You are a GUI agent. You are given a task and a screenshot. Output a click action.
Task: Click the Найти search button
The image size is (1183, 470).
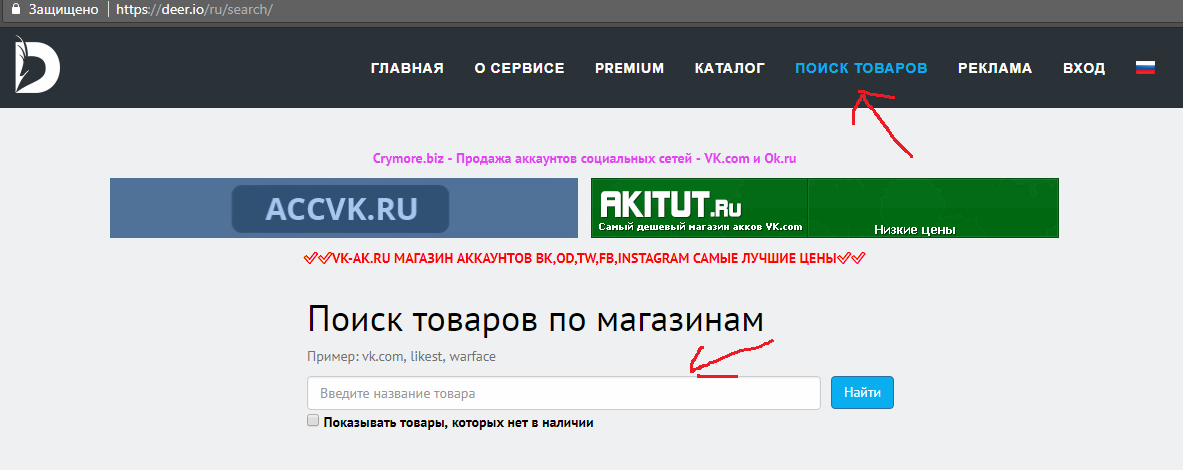(x=862, y=393)
